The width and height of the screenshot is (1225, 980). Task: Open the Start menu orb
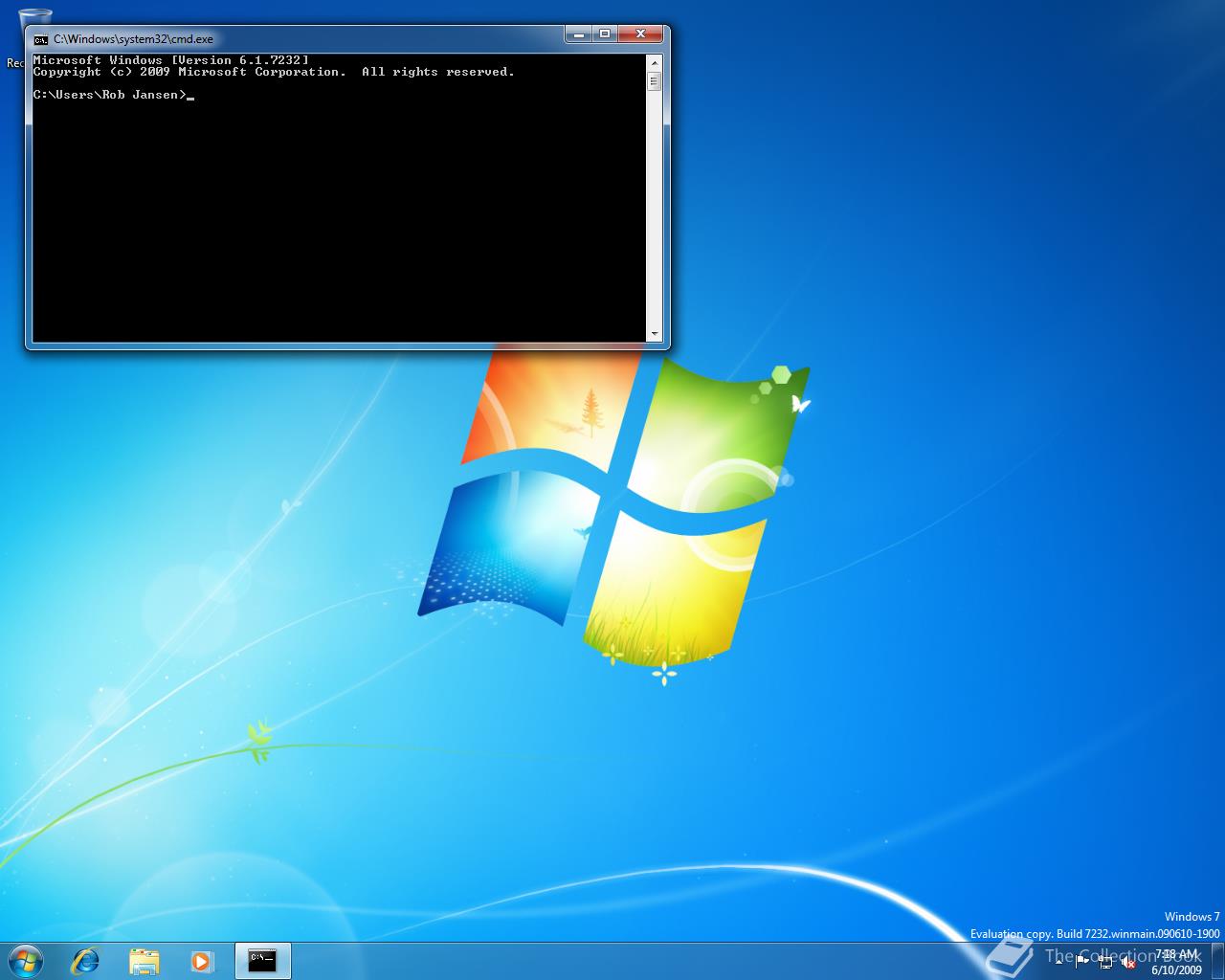pyautogui.click(x=26, y=960)
